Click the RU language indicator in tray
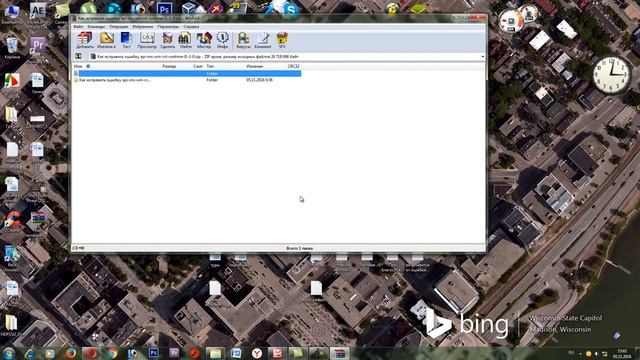This screenshot has height=360, width=640. (x=571, y=353)
